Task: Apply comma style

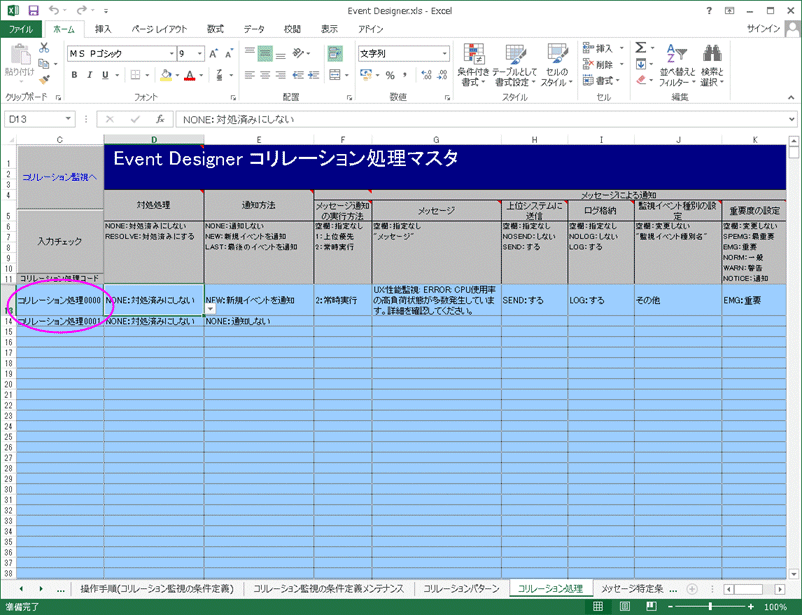Action: click(x=405, y=75)
